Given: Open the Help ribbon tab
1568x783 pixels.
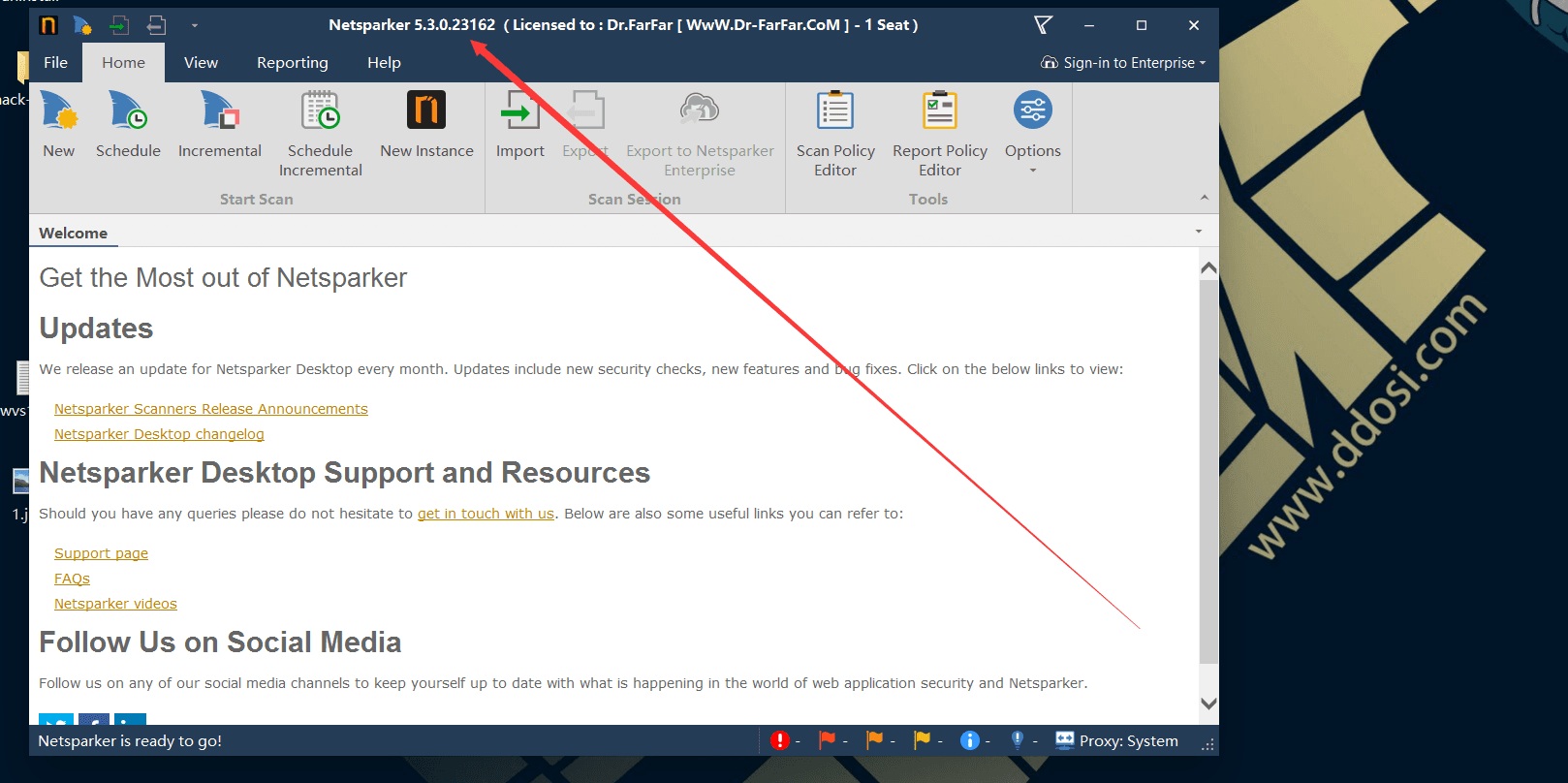Looking at the screenshot, I should (x=384, y=62).
